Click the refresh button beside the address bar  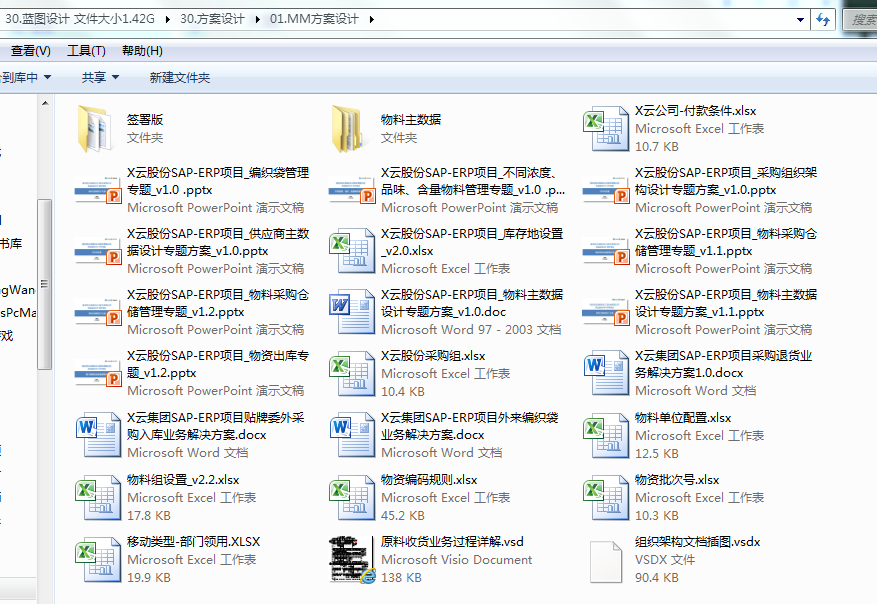[823, 20]
